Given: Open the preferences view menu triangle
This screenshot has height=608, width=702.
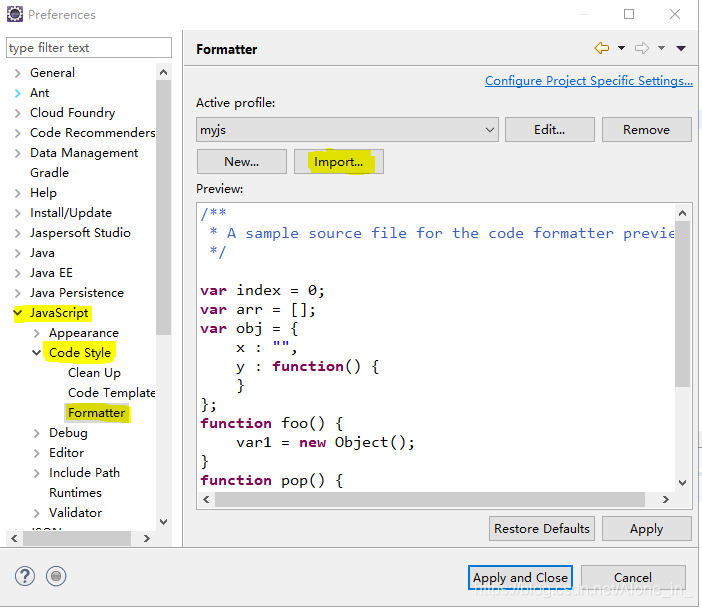Looking at the screenshot, I should tap(681, 48).
